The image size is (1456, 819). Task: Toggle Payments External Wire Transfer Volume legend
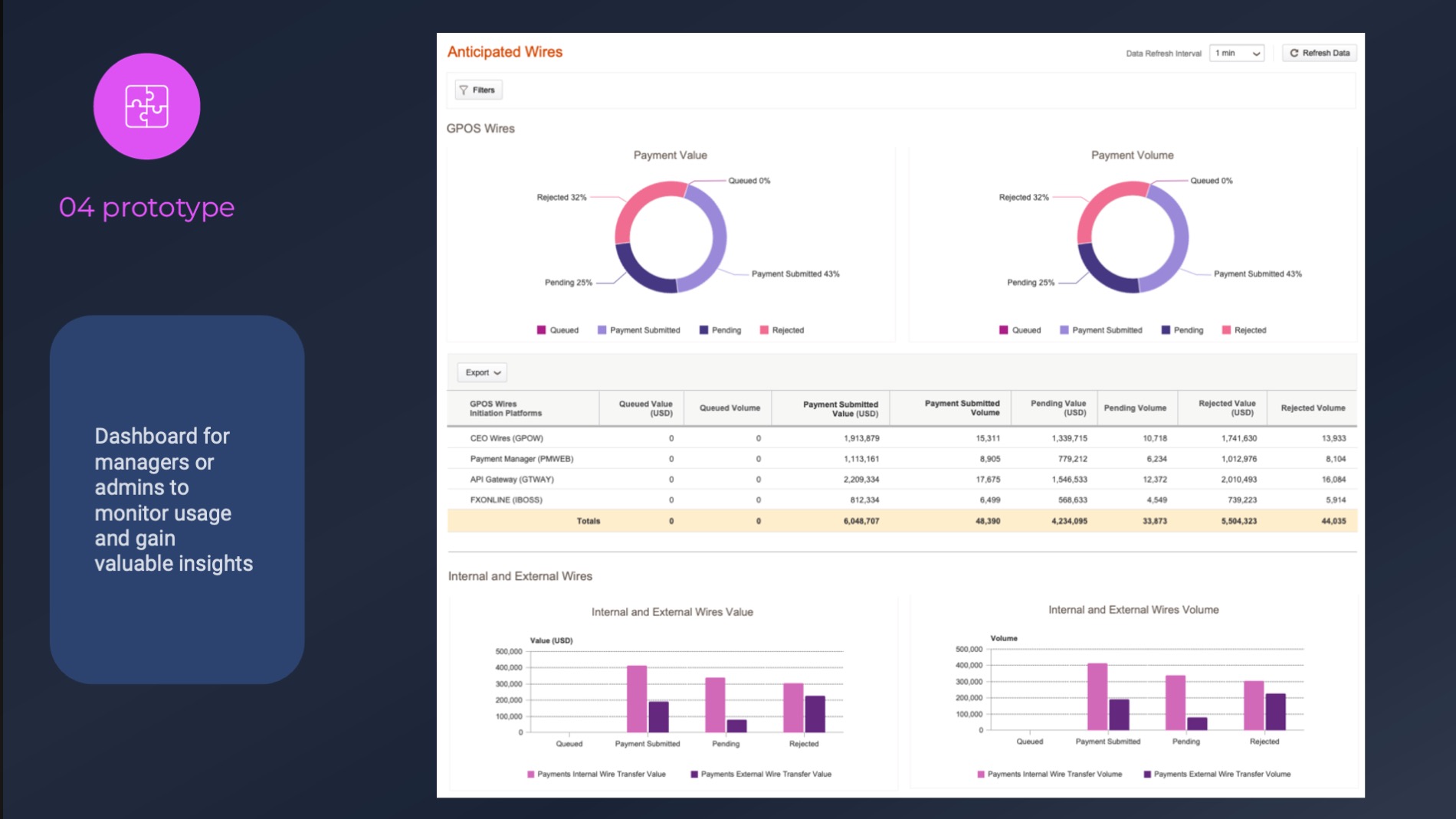(1216, 775)
